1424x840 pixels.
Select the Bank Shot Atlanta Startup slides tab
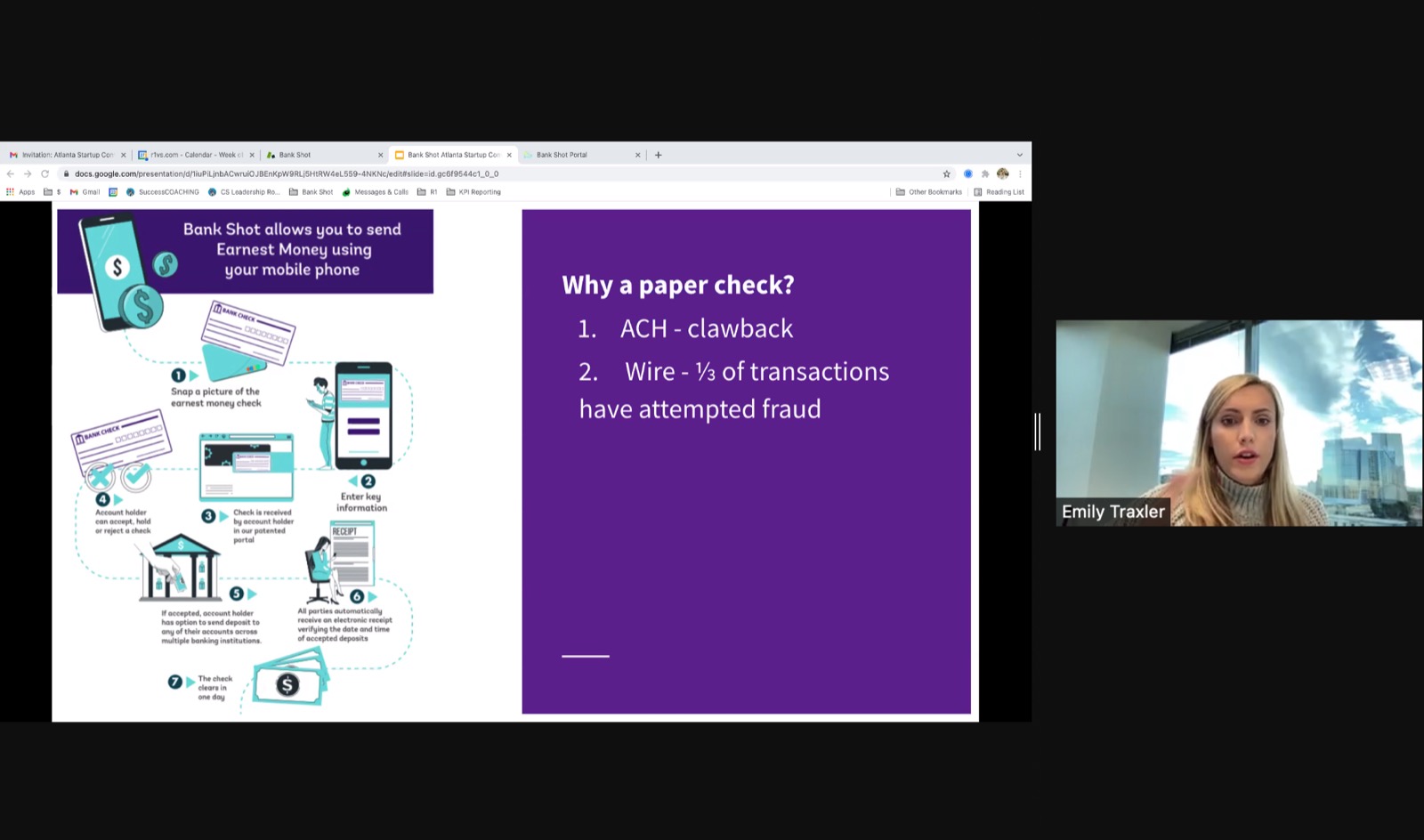click(452, 155)
